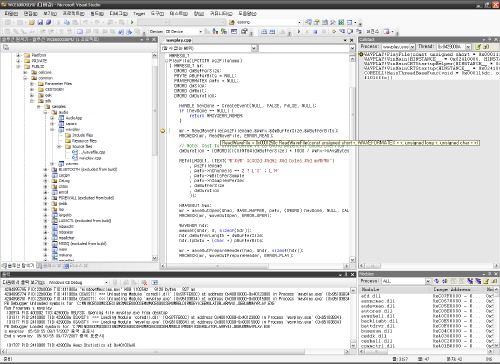This screenshot has height=364, width=500.
Task: Expand the Platform folder in tree
Action: click(18, 55)
